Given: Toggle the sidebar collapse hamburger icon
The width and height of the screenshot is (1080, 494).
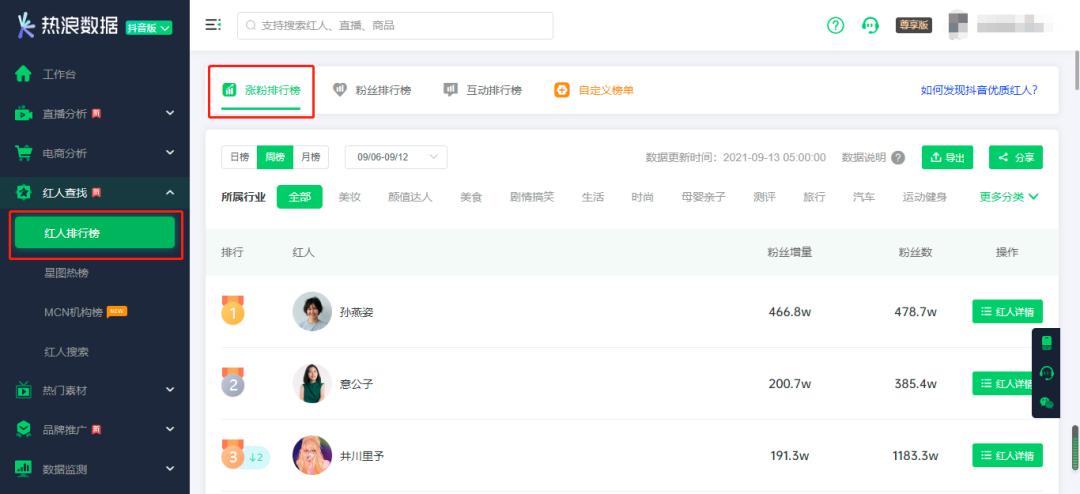Looking at the screenshot, I should [x=213, y=25].
